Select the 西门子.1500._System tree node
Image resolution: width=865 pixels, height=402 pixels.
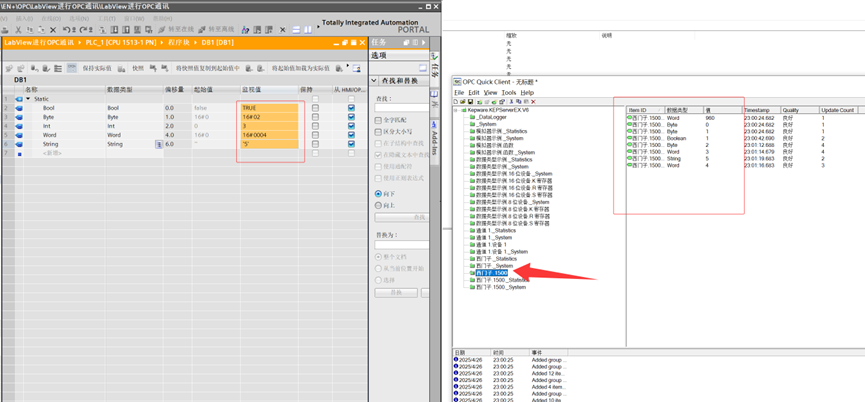tap(501, 287)
